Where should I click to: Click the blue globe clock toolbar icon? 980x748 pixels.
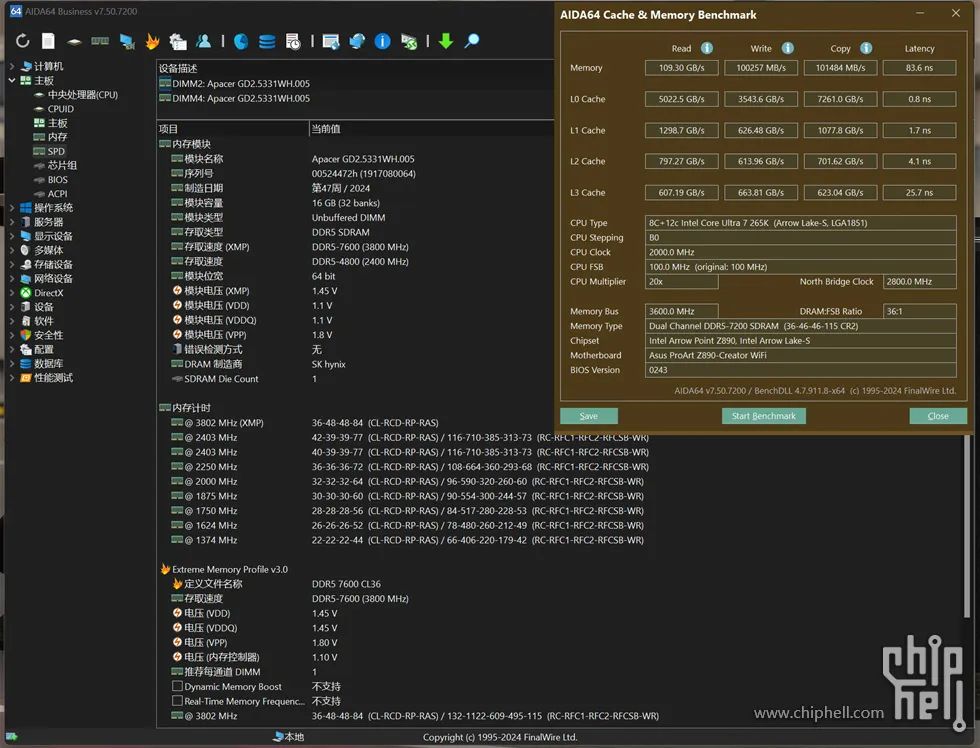pyautogui.click(x=241, y=41)
